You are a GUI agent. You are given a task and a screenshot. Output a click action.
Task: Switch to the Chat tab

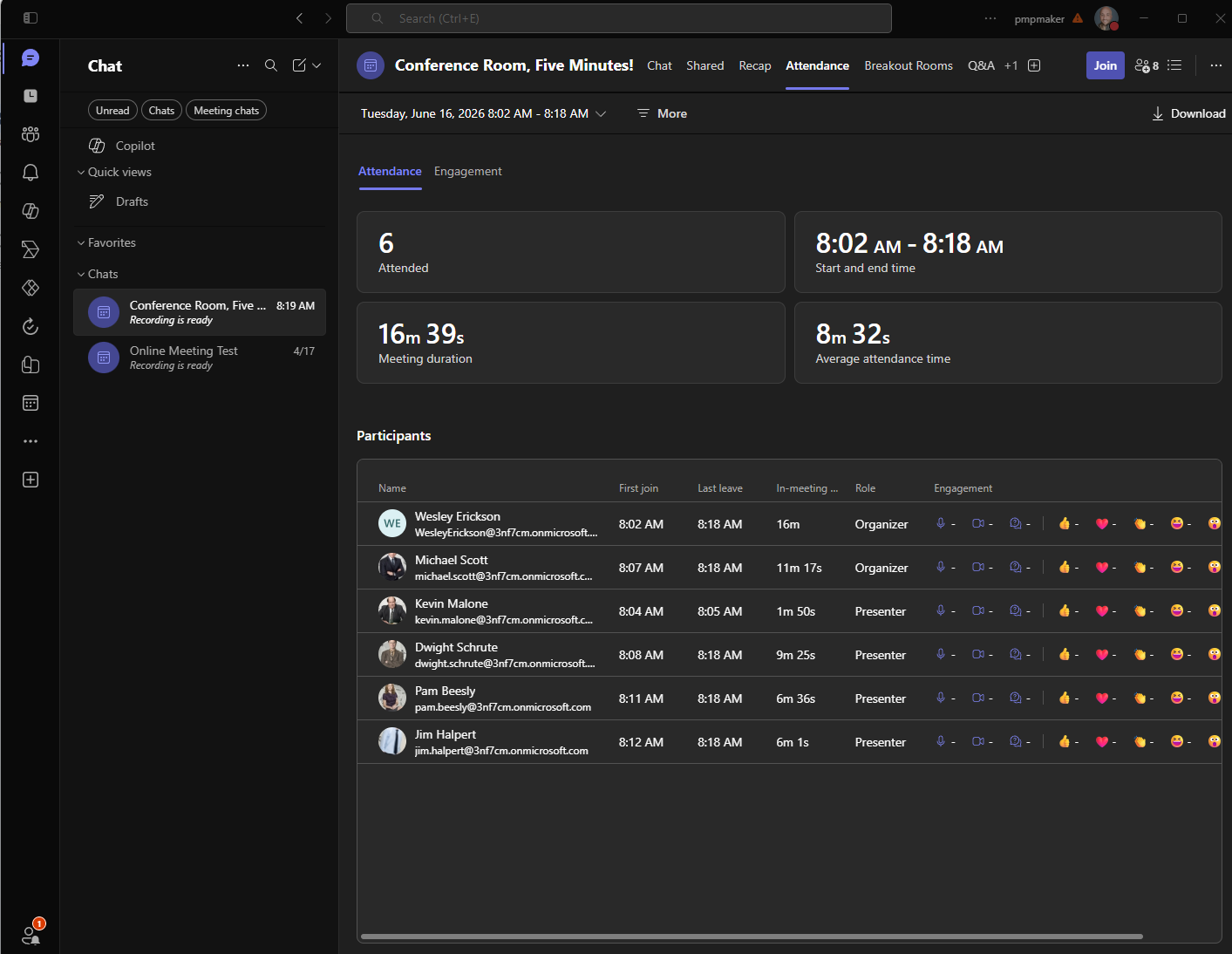point(659,65)
